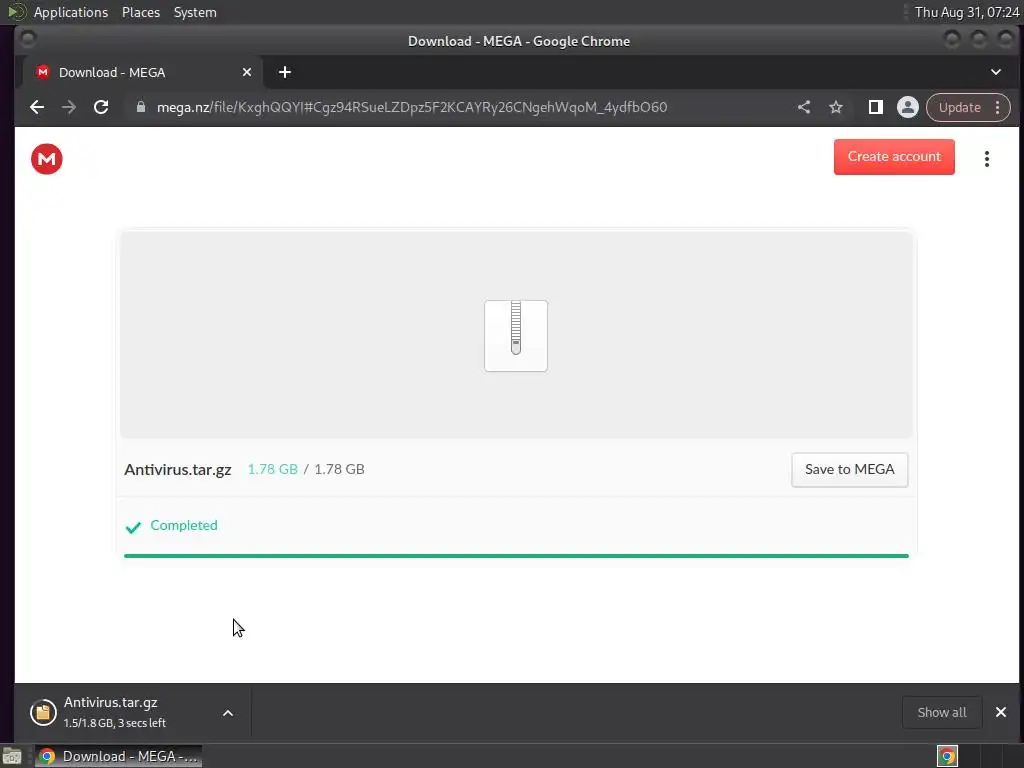Share this page via the share icon
Image resolution: width=1024 pixels, height=768 pixels.
pyautogui.click(x=804, y=107)
